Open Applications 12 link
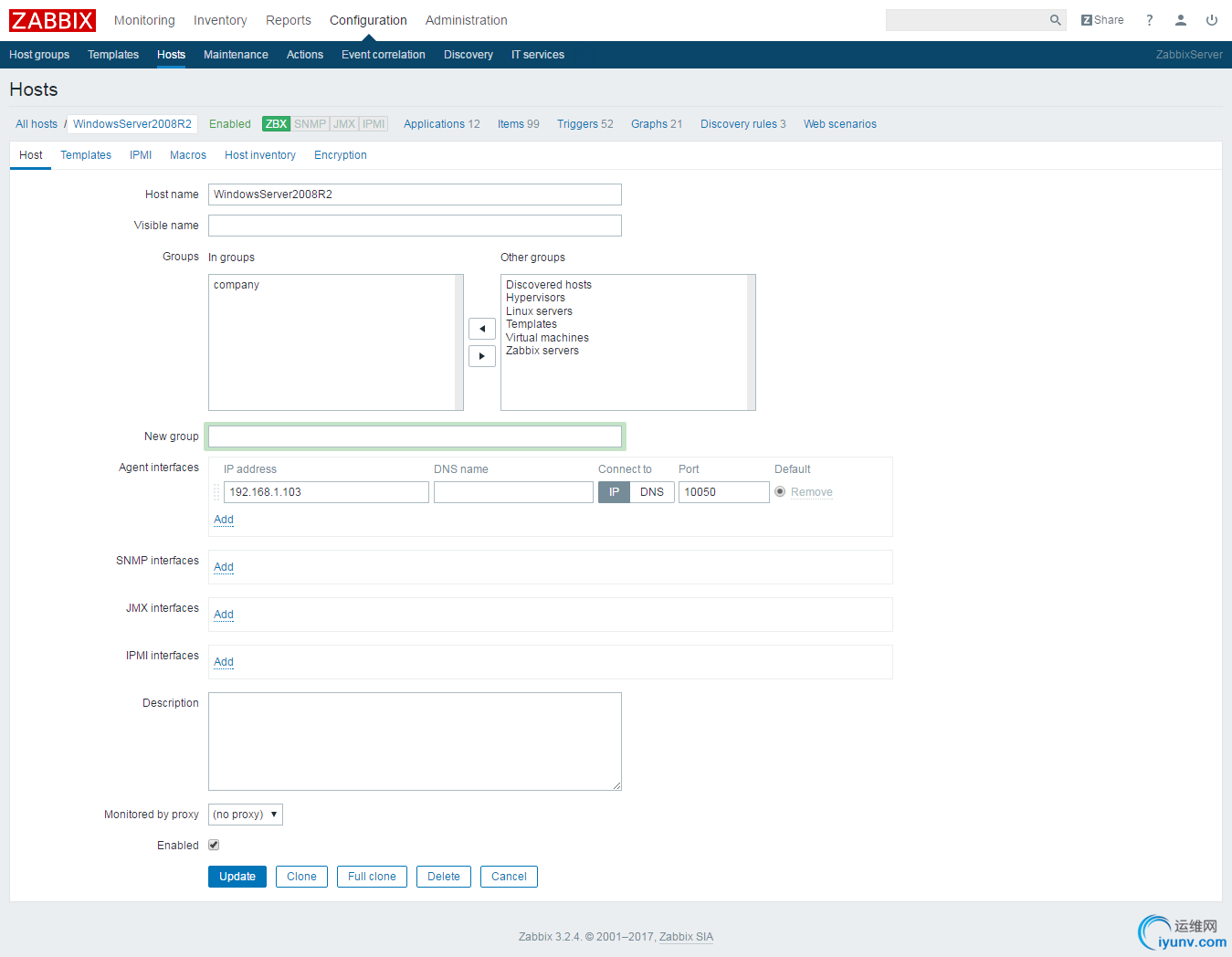 click(442, 124)
